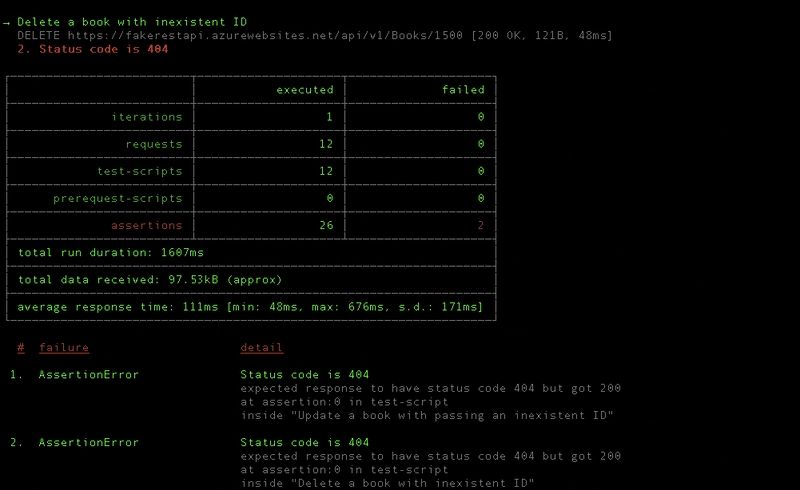
Task: Click the failed value 0 for prerequest-scripts
Action: click(481, 198)
